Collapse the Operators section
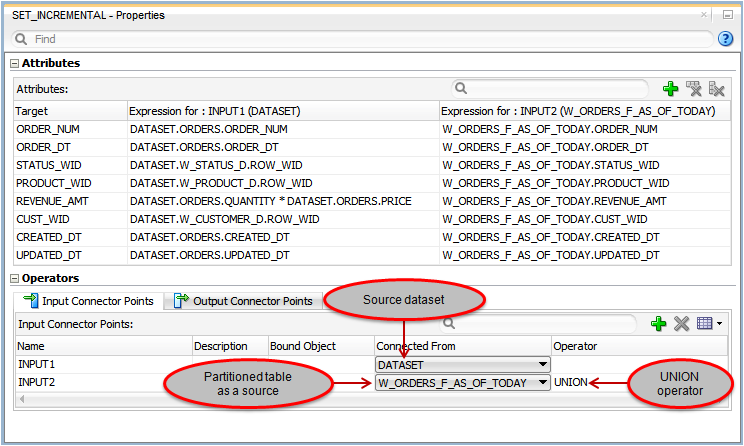This screenshot has width=744, height=446. (15, 279)
